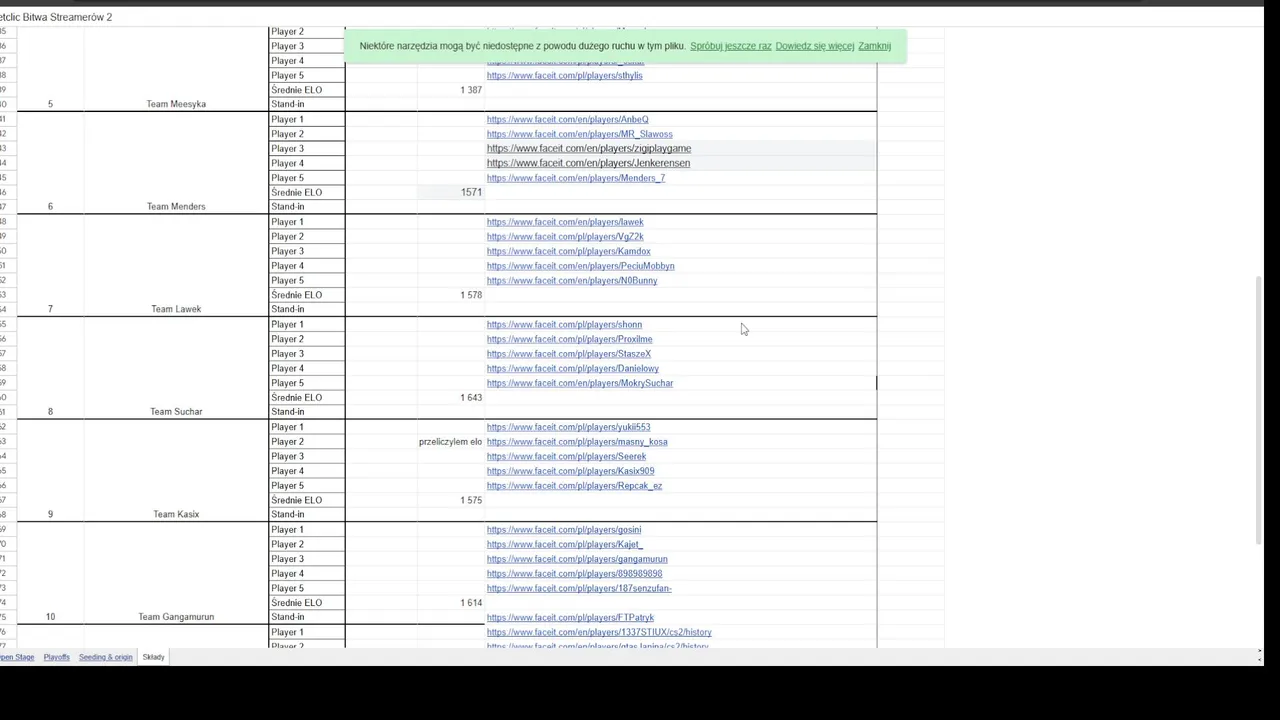Open the faceit link for gosini
The width and height of the screenshot is (1280, 720).
pos(564,530)
